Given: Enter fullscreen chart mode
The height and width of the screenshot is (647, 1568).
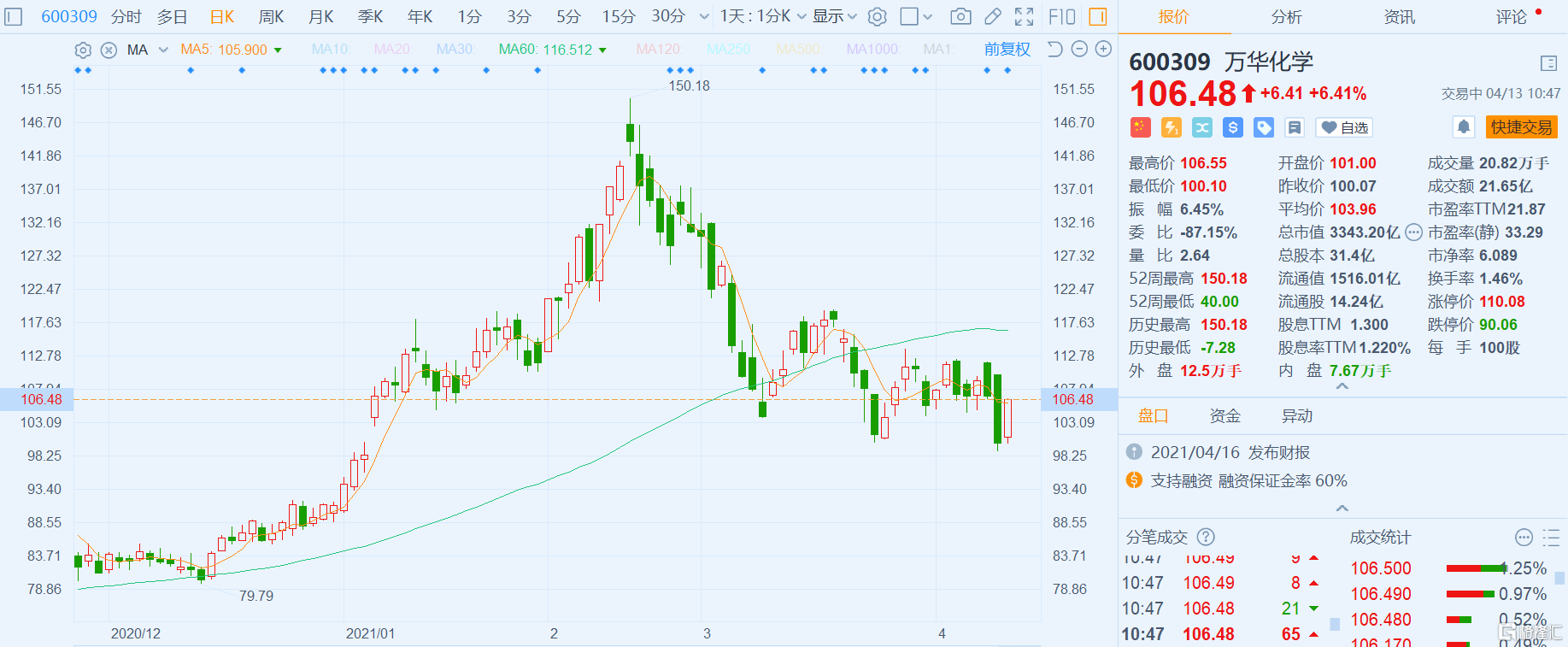Looking at the screenshot, I should [x=1024, y=16].
